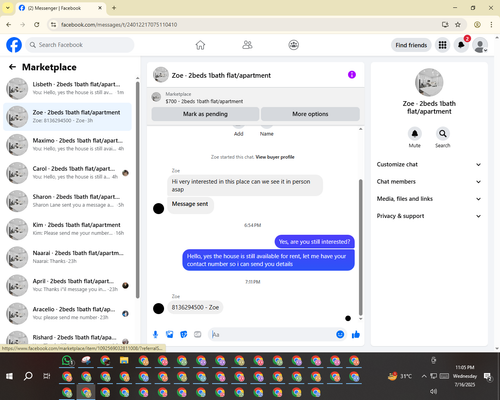The image size is (500, 400).
Task: Open the emoji picker in message box
Action: tap(340, 334)
